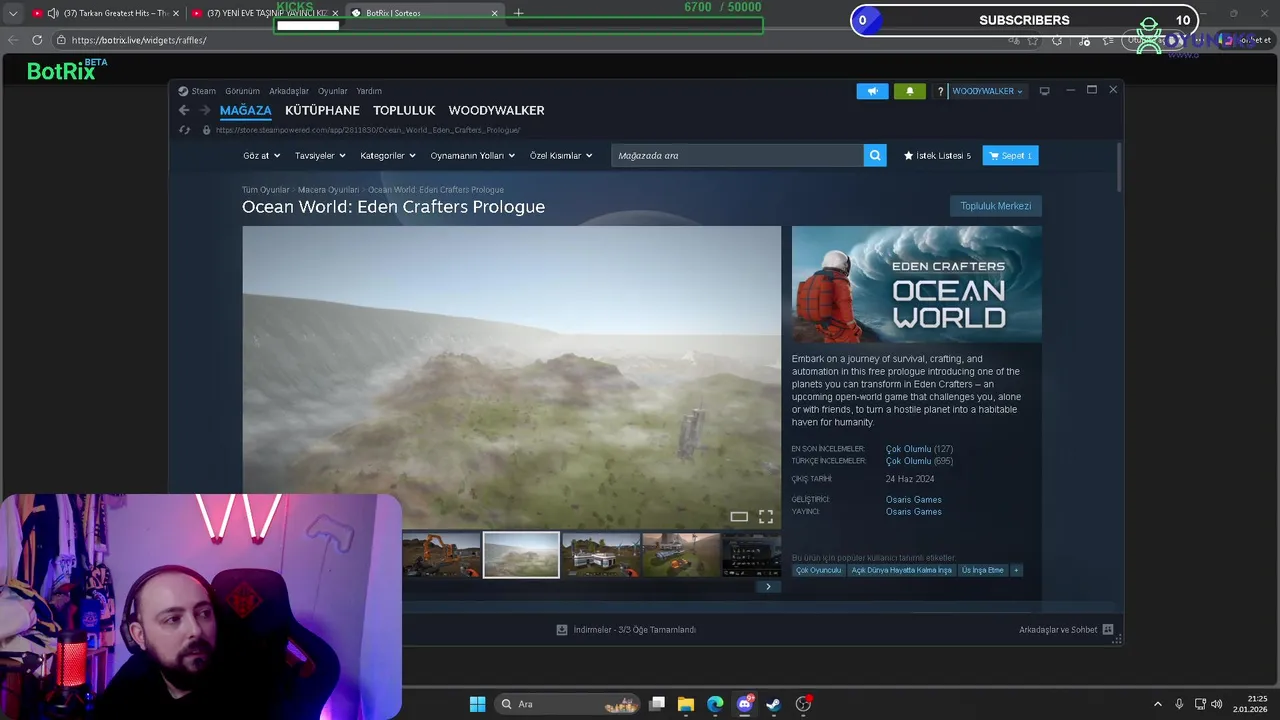The height and width of the screenshot is (720, 1280).
Task: Switch Steam to Big Picture monitor icon
Action: point(1044,91)
